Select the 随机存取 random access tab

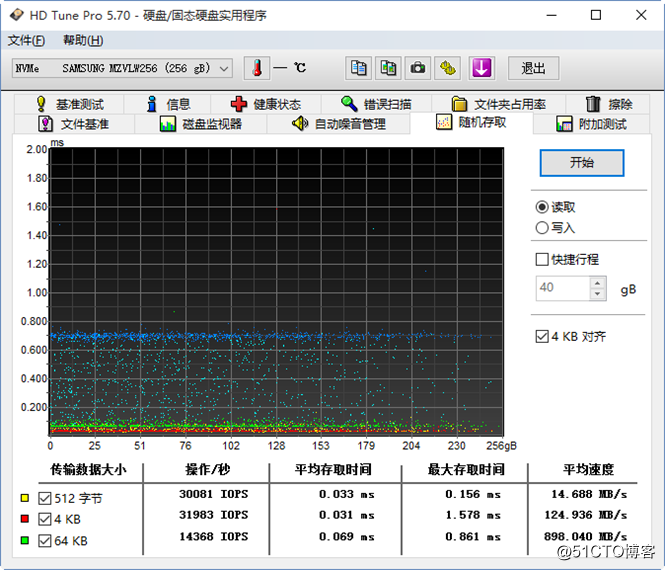471,123
